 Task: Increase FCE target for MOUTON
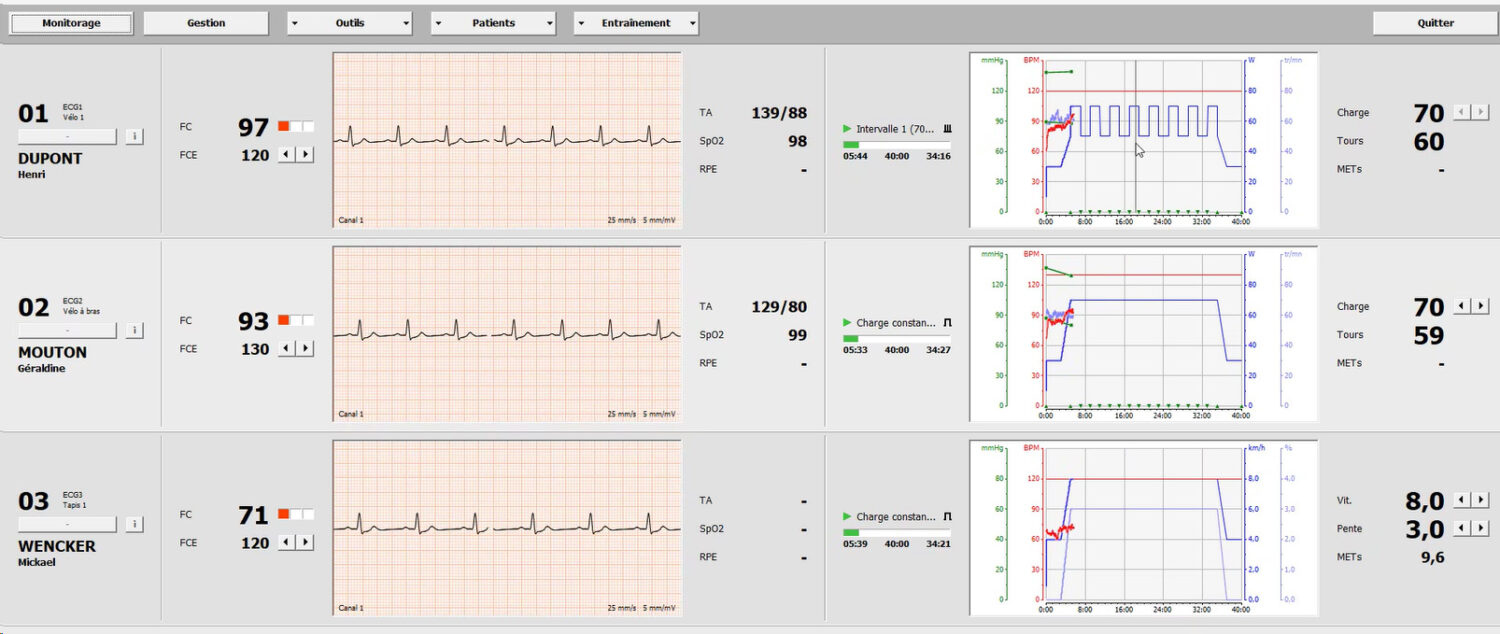pos(306,349)
